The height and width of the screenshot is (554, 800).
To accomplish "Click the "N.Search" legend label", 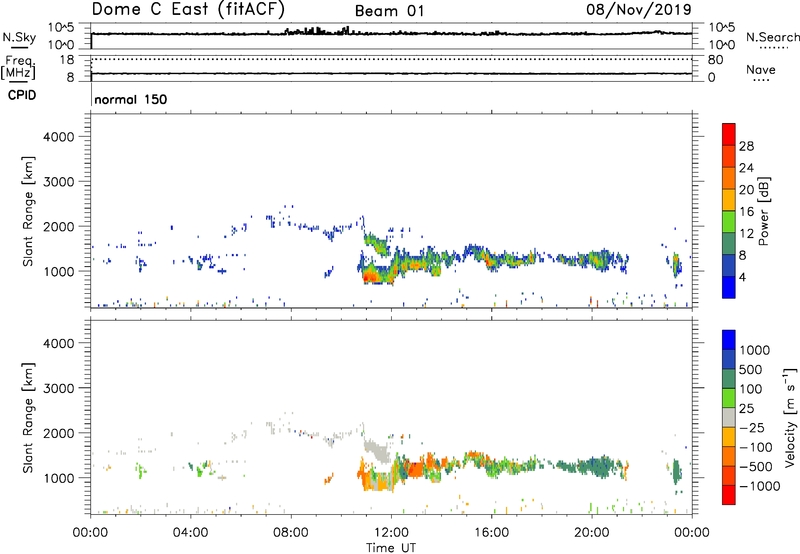I will (x=772, y=37).
